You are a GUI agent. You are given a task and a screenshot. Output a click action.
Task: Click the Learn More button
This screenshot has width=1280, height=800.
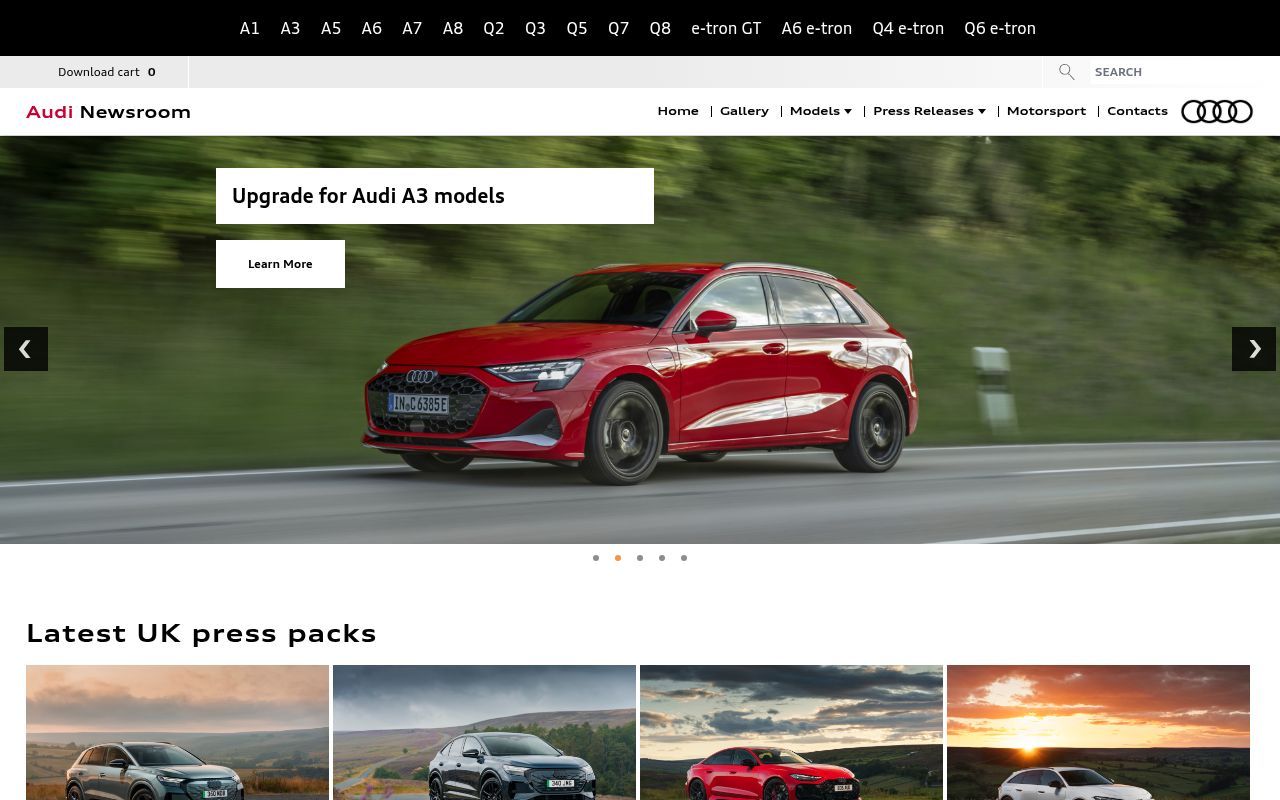pos(280,264)
